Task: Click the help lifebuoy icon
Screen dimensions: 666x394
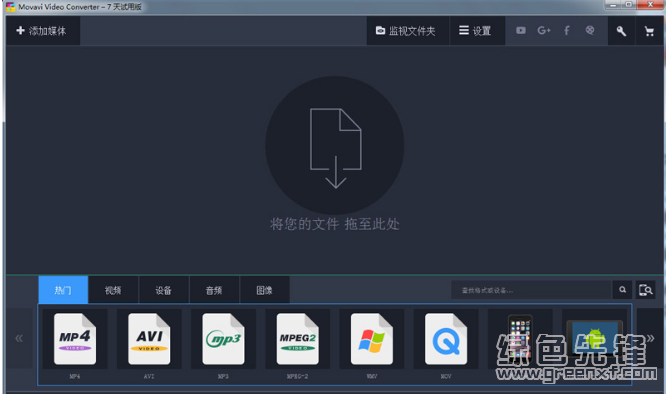Action: (590, 30)
